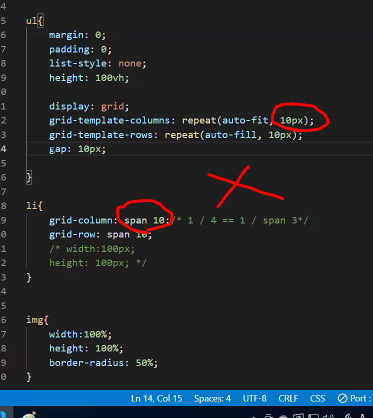The image size is (373, 418).
Task: Click the grid-column property name
Action: (81, 220)
